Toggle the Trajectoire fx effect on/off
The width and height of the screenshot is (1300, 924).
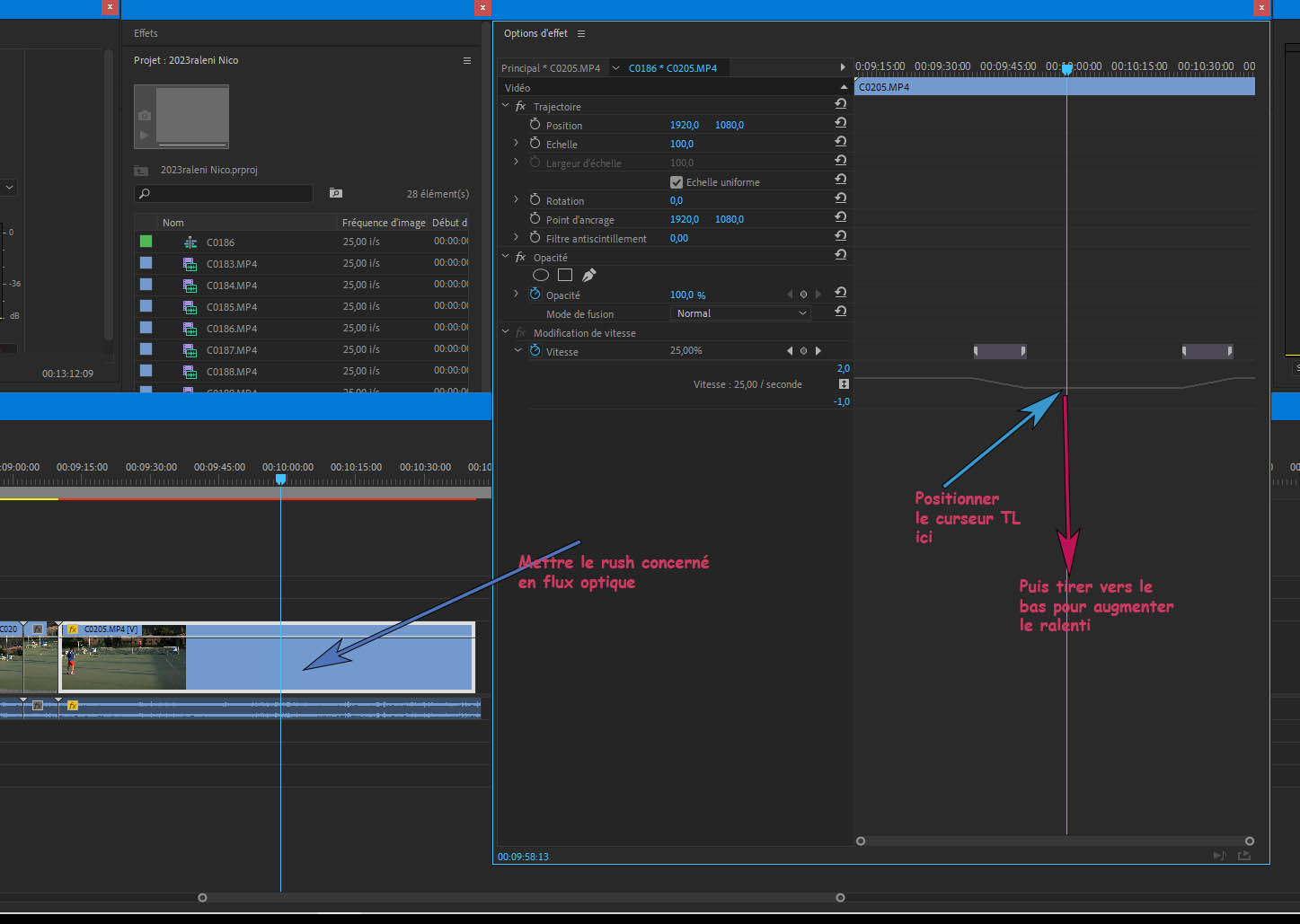coord(520,107)
